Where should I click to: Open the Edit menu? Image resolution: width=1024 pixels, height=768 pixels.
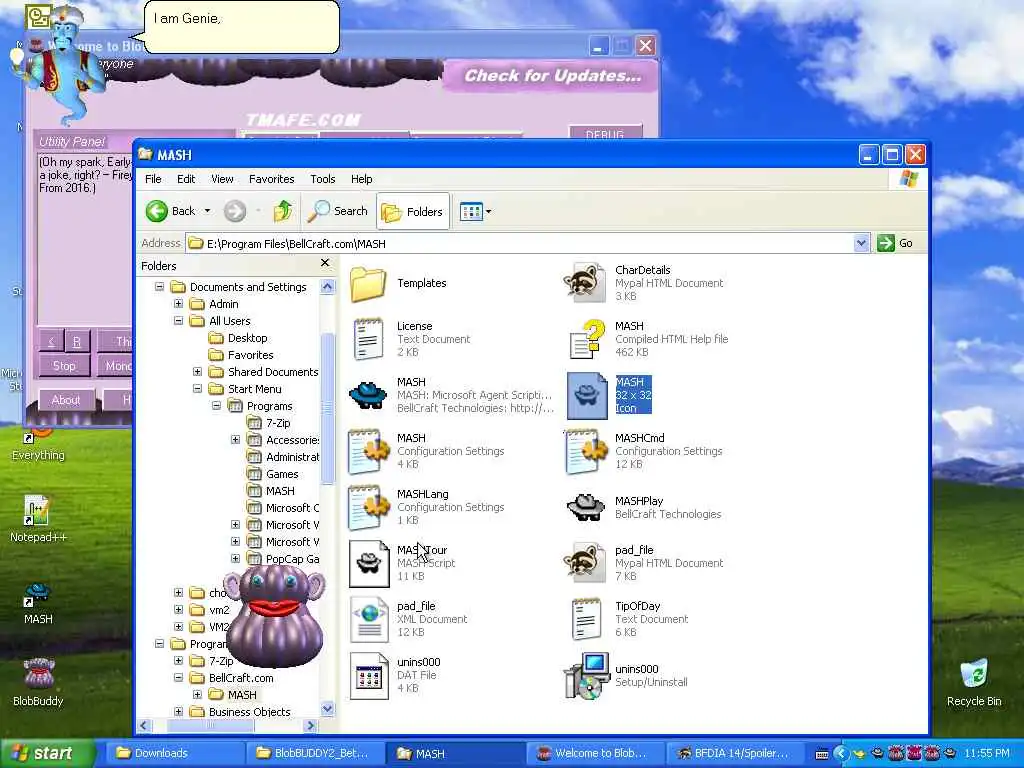click(x=186, y=179)
